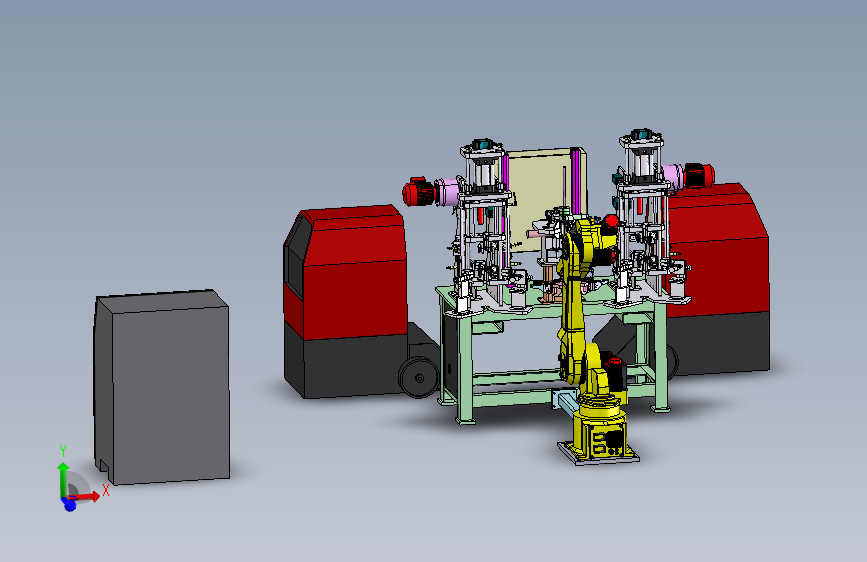Select the red motor on right press
Screen dimensions: 867x562
point(699,175)
